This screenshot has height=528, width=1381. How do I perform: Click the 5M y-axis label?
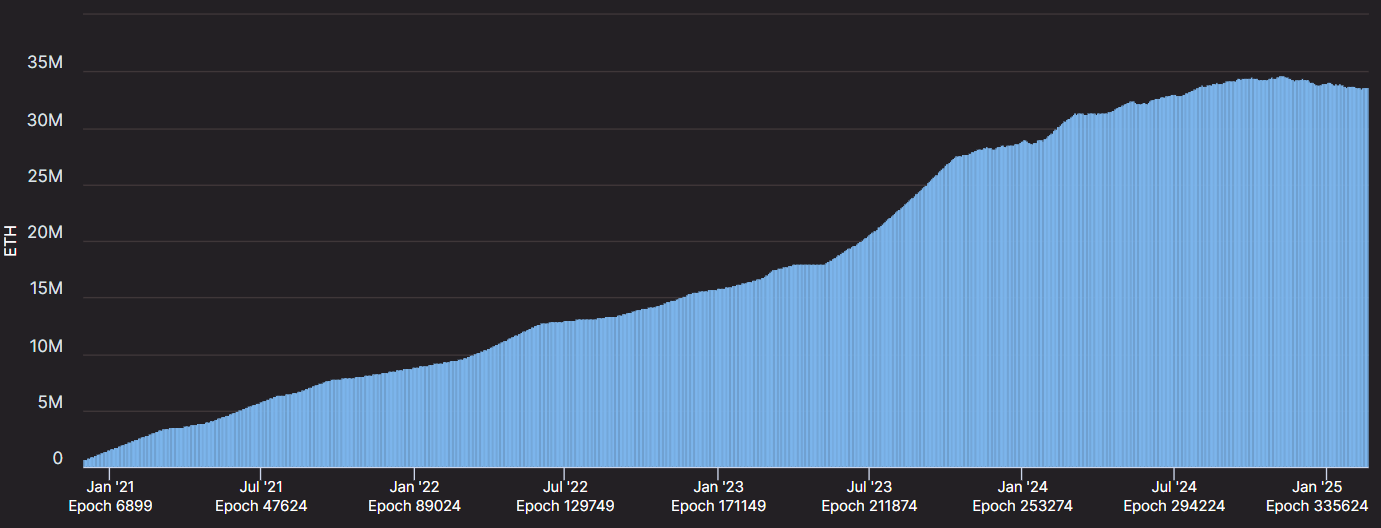click(x=51, y=403)
